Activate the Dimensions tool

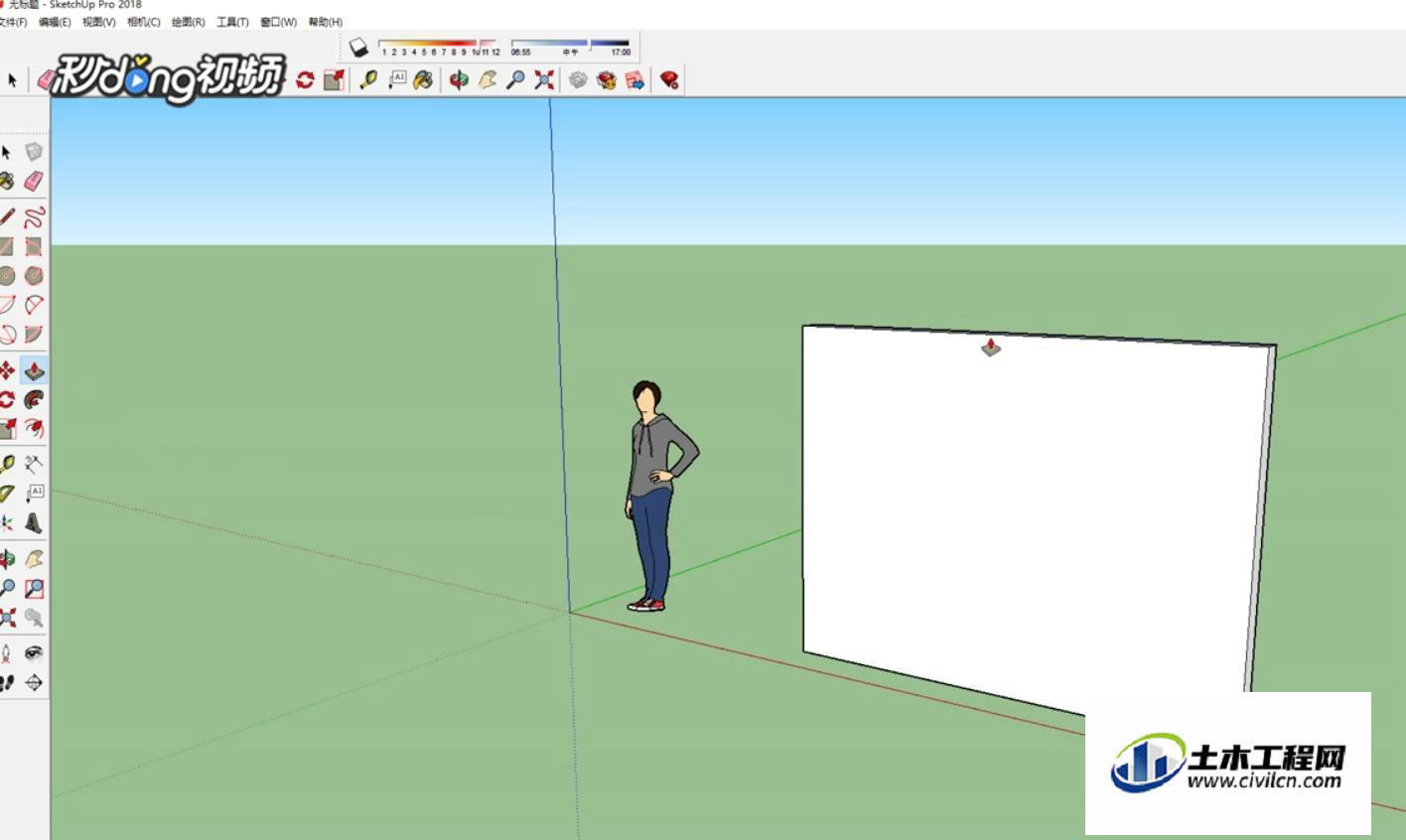(x=34, y=464)
